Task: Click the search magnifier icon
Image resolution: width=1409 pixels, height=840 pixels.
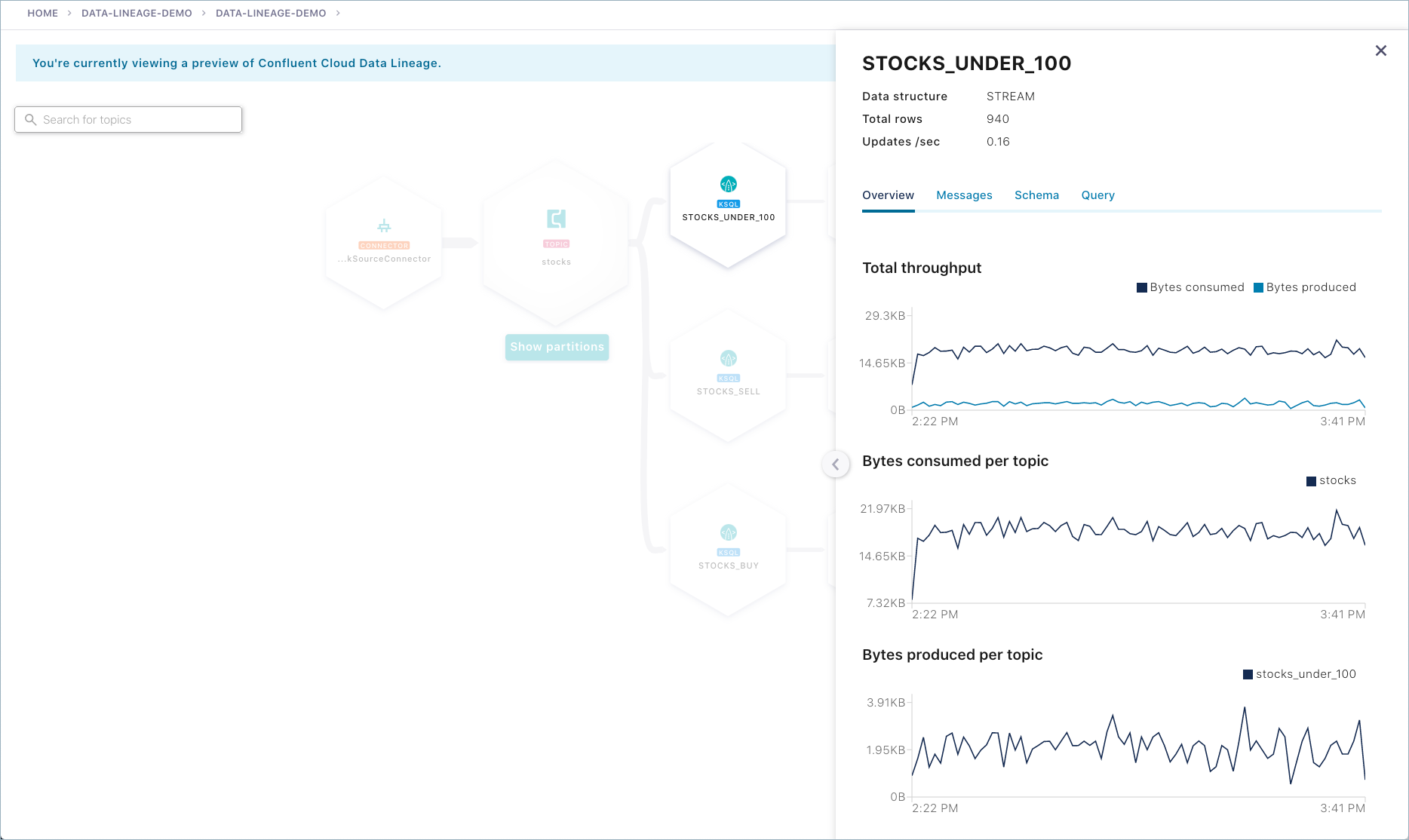Action: pyautogui.click(x=31, y=120)
